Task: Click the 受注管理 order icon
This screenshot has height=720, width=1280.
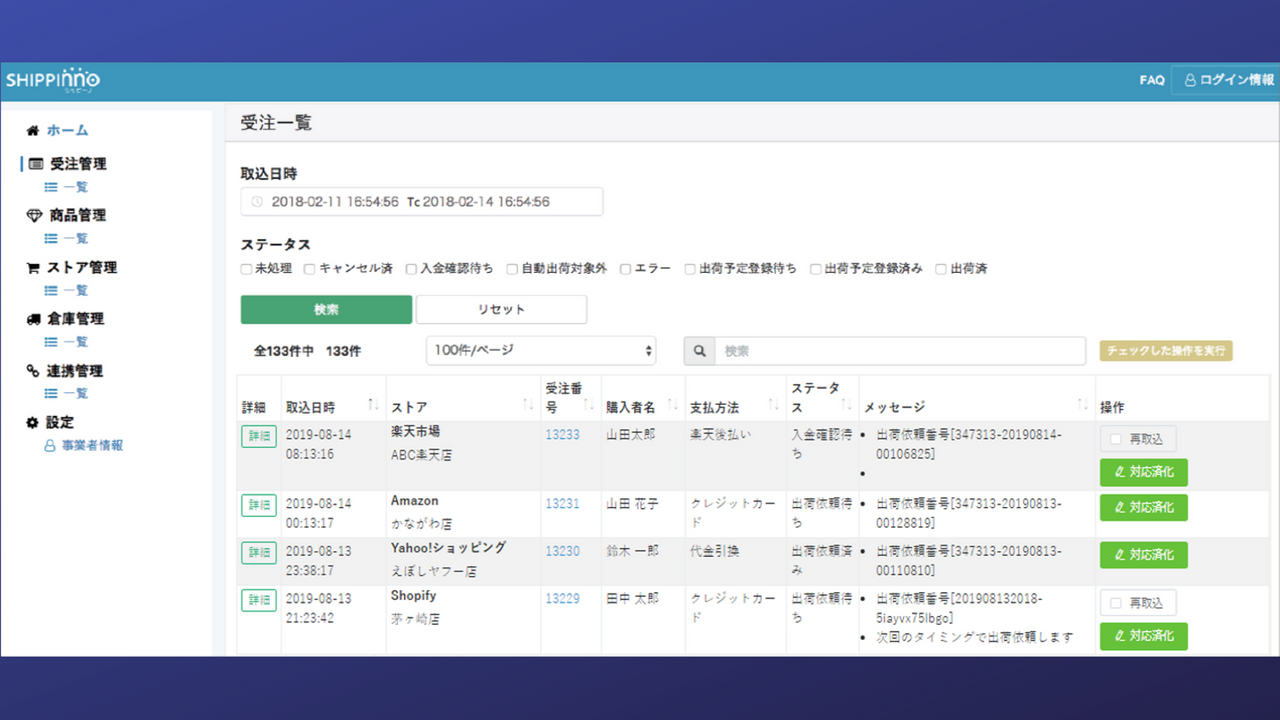Action: (x=36, y=164)
